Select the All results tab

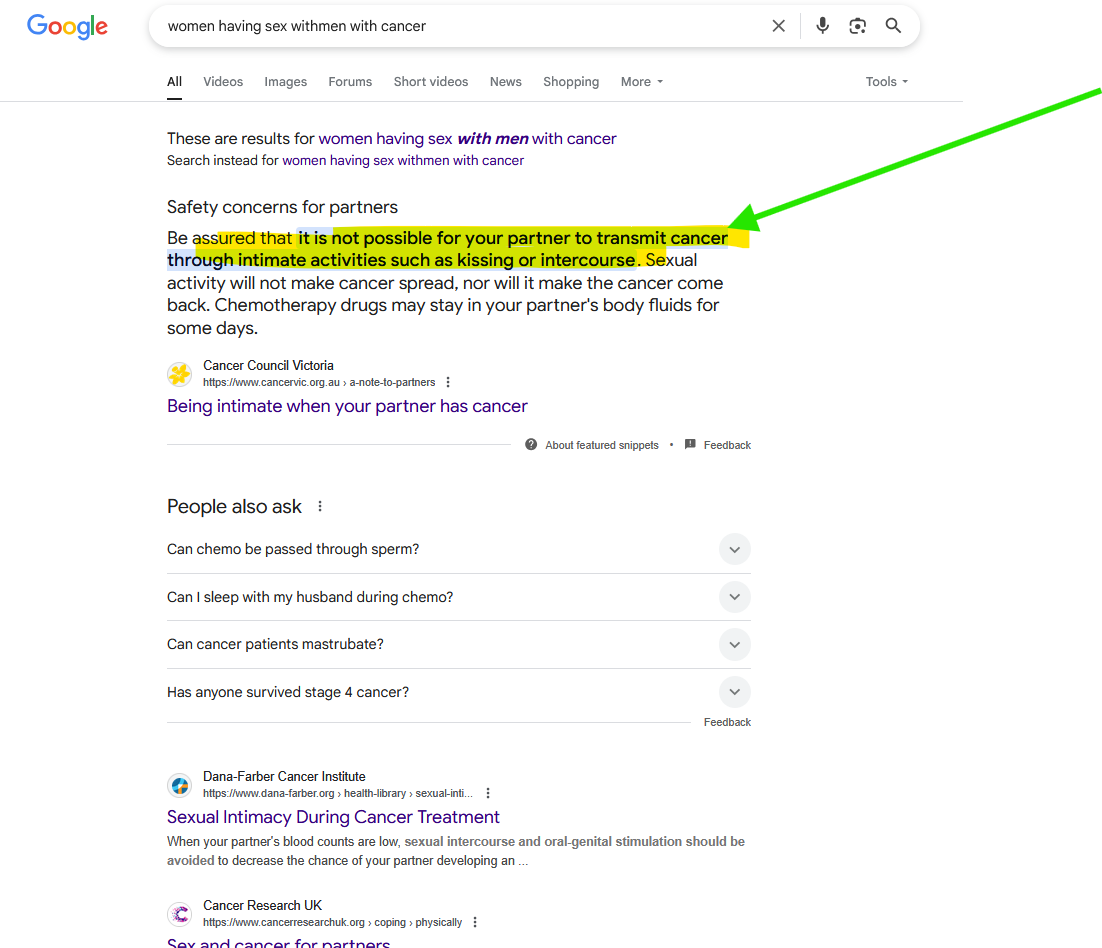click(174, 82)
